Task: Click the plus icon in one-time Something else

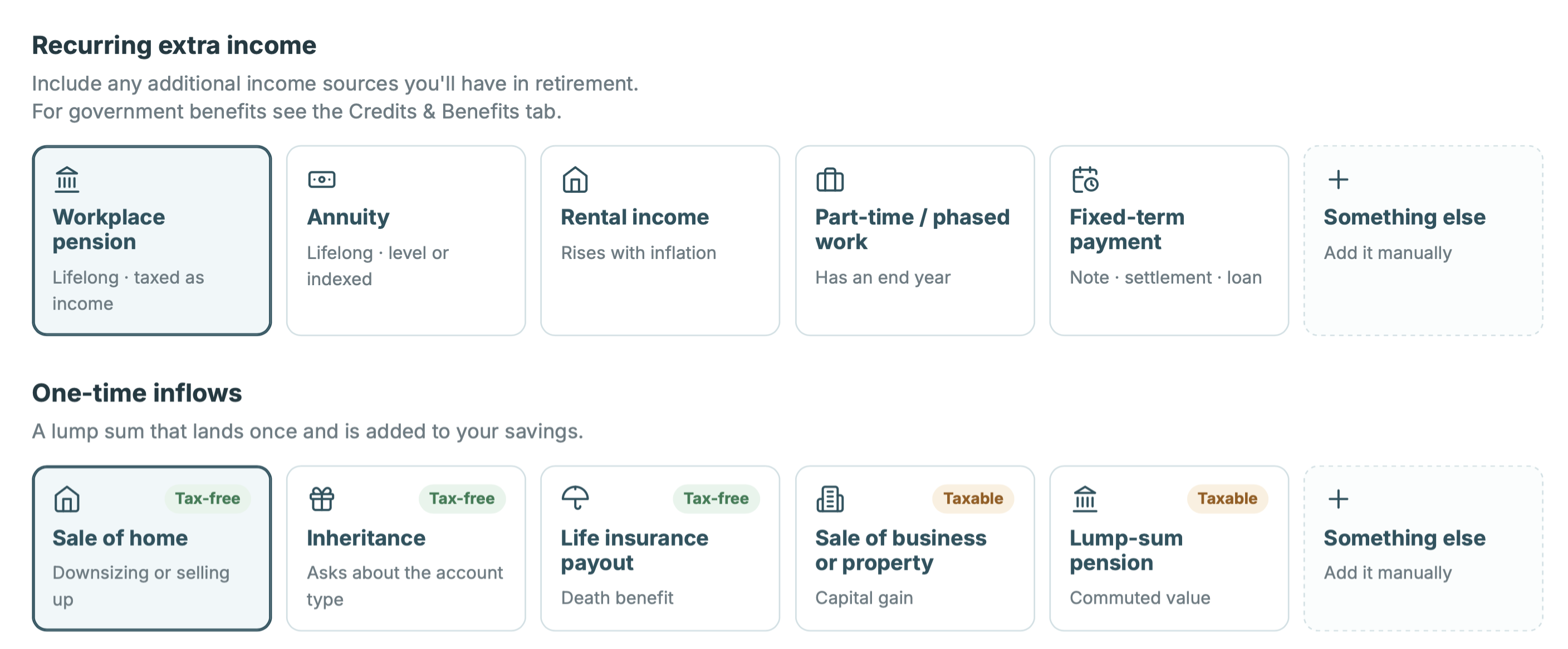Action: [1338, 499]
